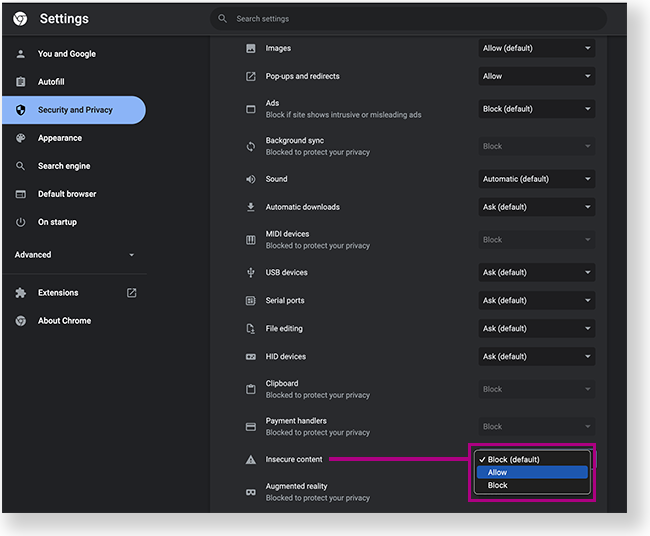Open the Images permission dropdown
650x536 pixels.
click(x=536, y=48)
